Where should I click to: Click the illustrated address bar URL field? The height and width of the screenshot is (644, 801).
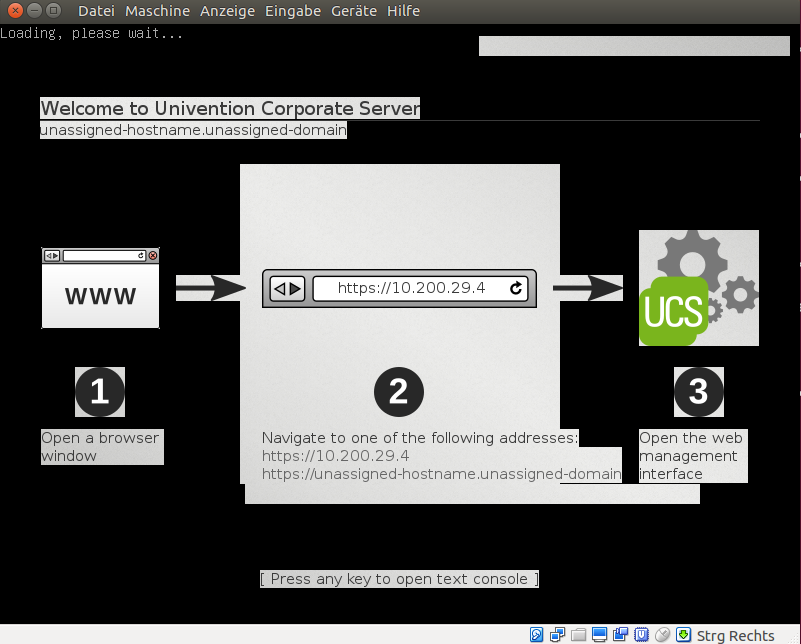[411, 288]
